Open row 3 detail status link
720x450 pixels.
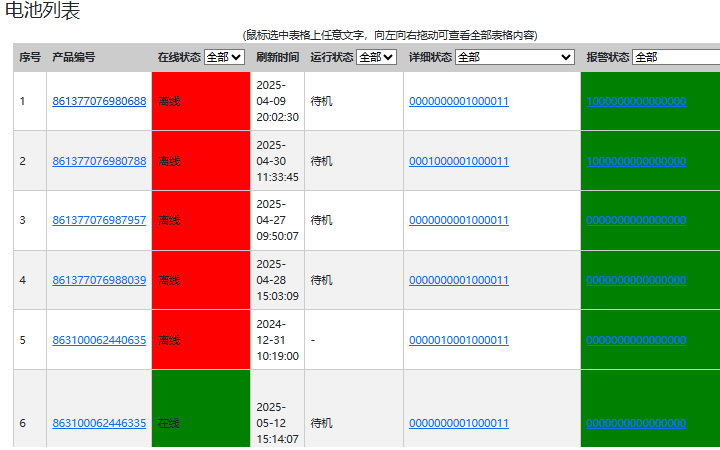pyautogui.click(x=459, y=220)
